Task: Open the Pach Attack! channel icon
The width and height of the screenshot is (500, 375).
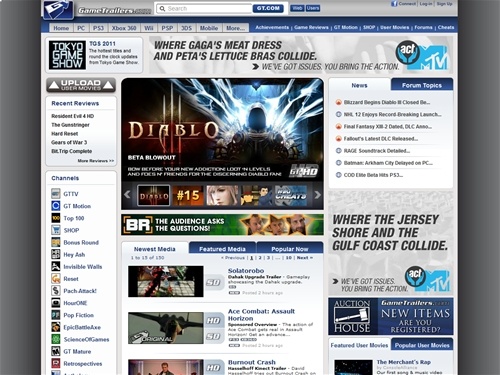Action: coord(56,291)
